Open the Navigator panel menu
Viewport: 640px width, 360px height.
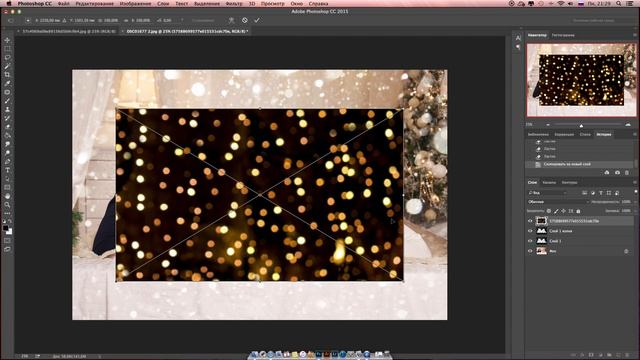tap(635, 35)
